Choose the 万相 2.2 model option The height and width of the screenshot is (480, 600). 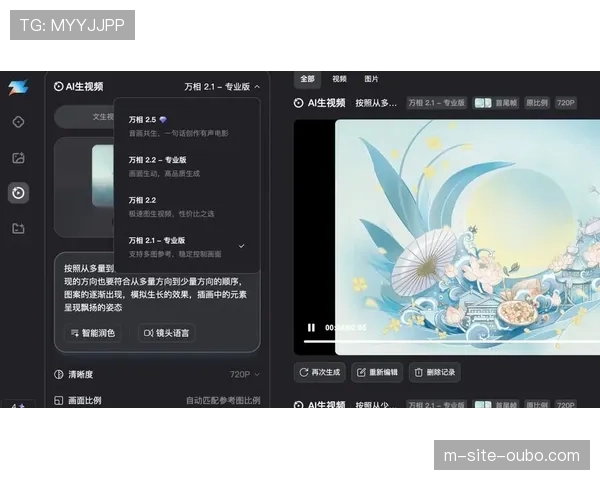[x=187, y=207]
